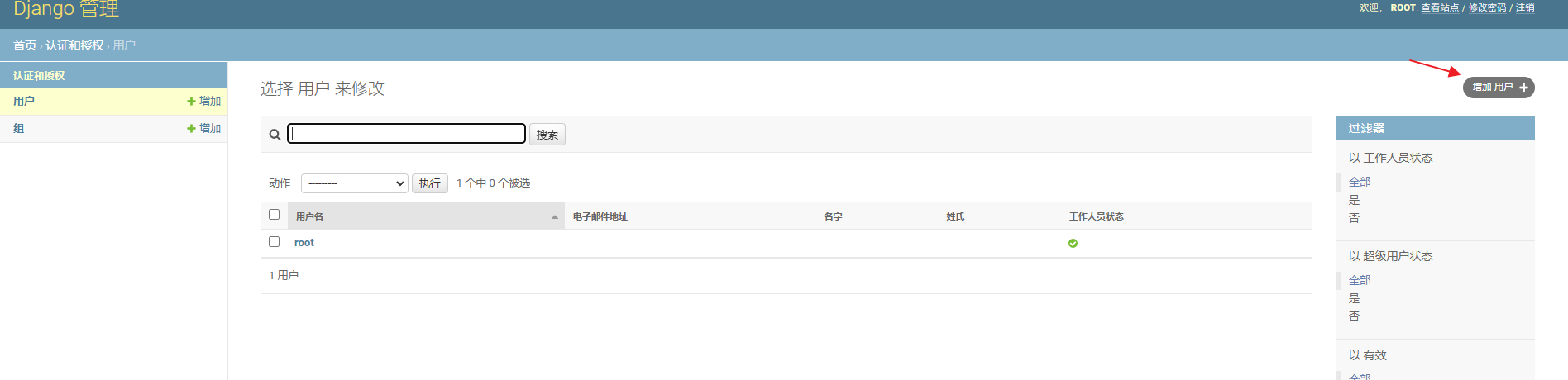Open the 动作 action dropdown
The image size is (1568, 380).
click(x=355, y=183)
